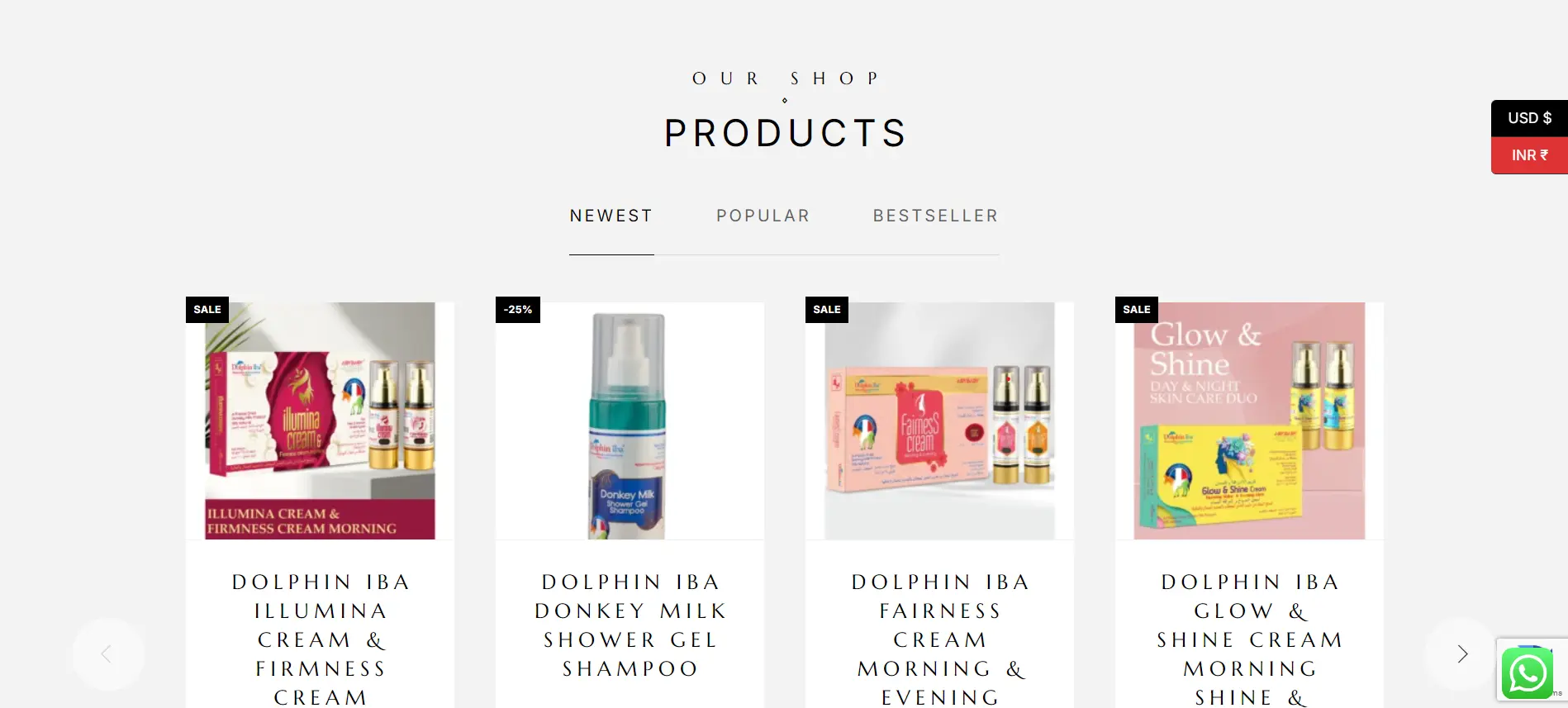The height and width of the screenshot is (708, 1568).
Task: Open WhatsApp chat icon
Action: click(x=1527, y=673)
